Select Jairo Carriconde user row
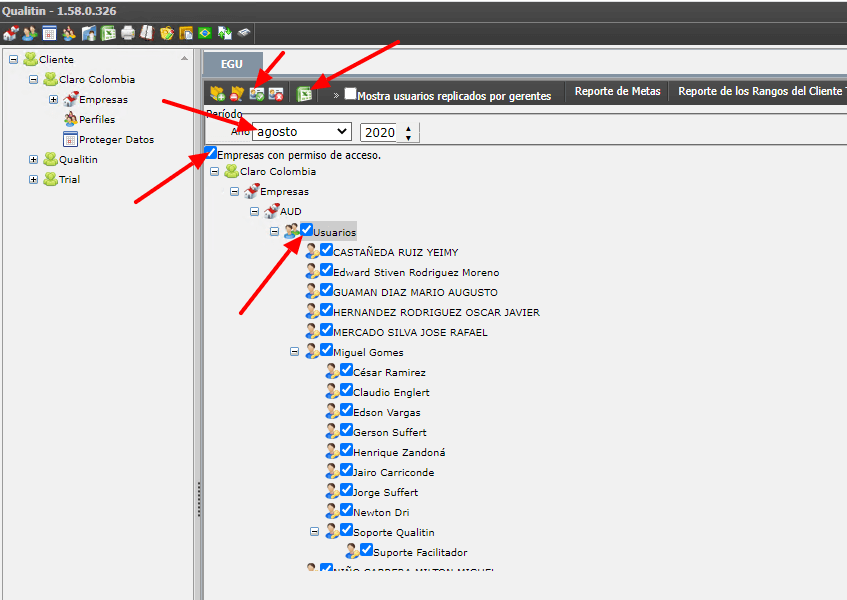847x600 pixels. pos(394,472)
